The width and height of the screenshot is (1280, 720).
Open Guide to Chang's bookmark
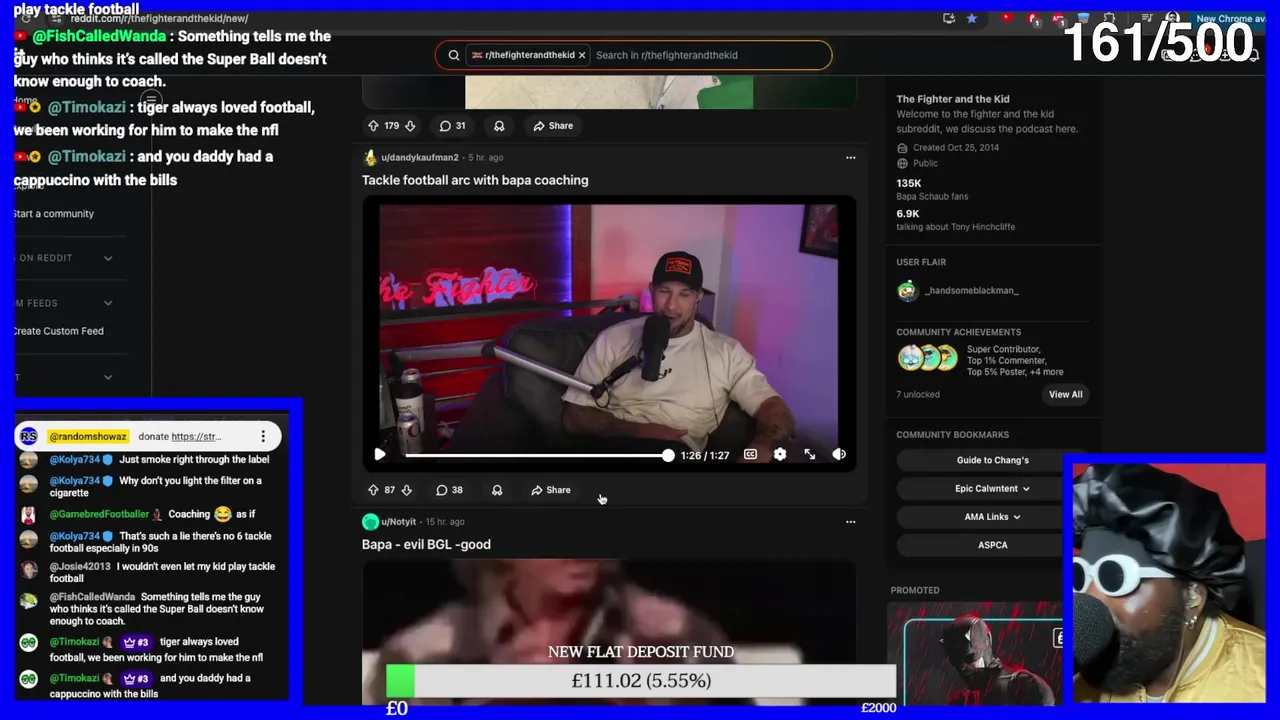pos(993,460)
